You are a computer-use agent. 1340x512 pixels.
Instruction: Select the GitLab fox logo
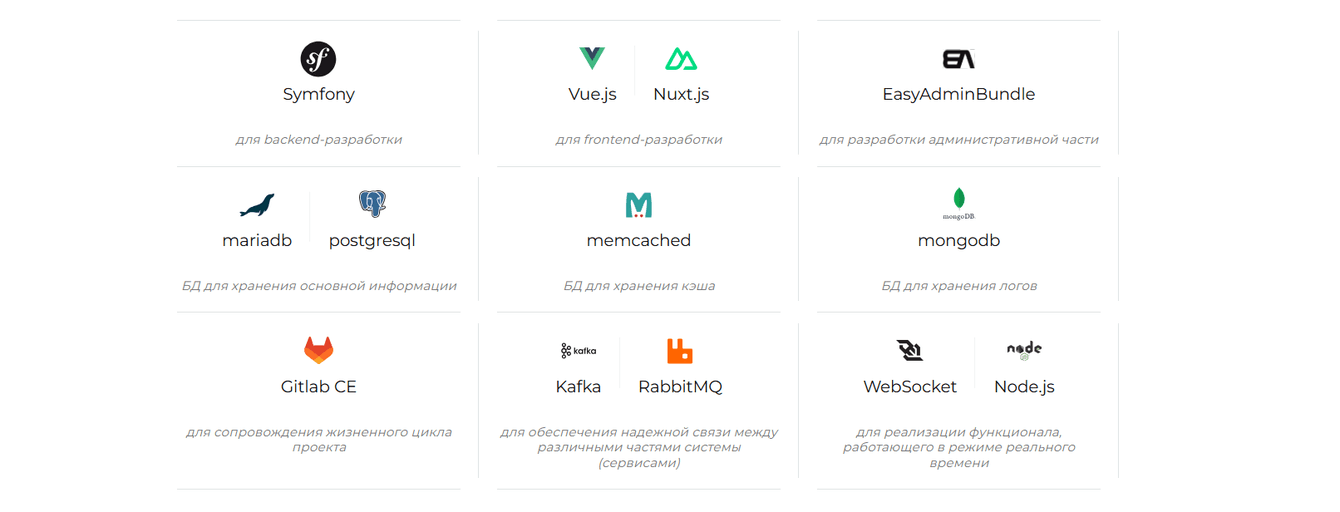[318, 350]
